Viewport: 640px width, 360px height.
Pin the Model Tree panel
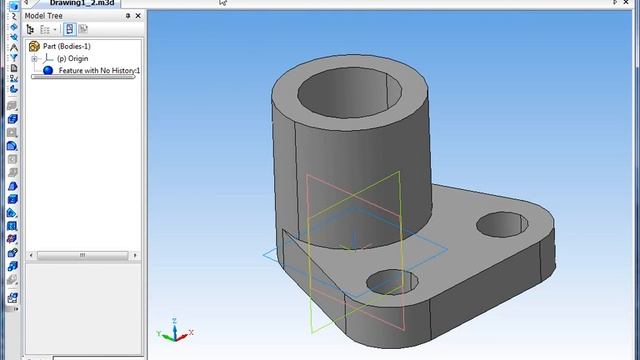pyautogui.click(x=128, y=16)
